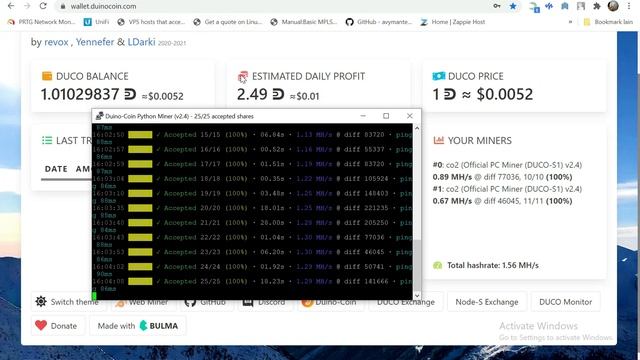Click miner #1 hashrate 0.67 MH/s

pyautogui.click(x=452, y=201)
